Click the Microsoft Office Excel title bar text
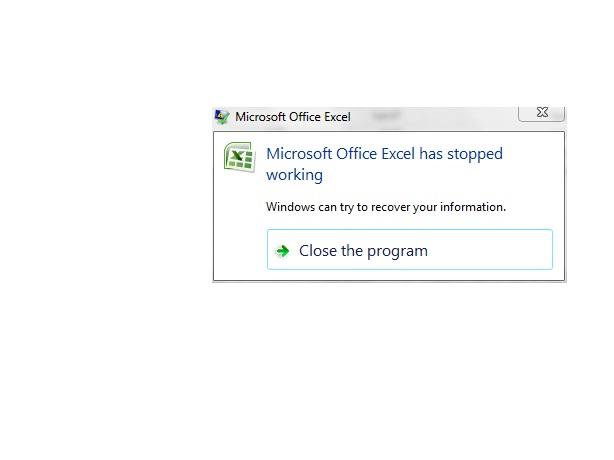Image resolution: width=614 pixels, height=460 pixels. click(293, 117)
